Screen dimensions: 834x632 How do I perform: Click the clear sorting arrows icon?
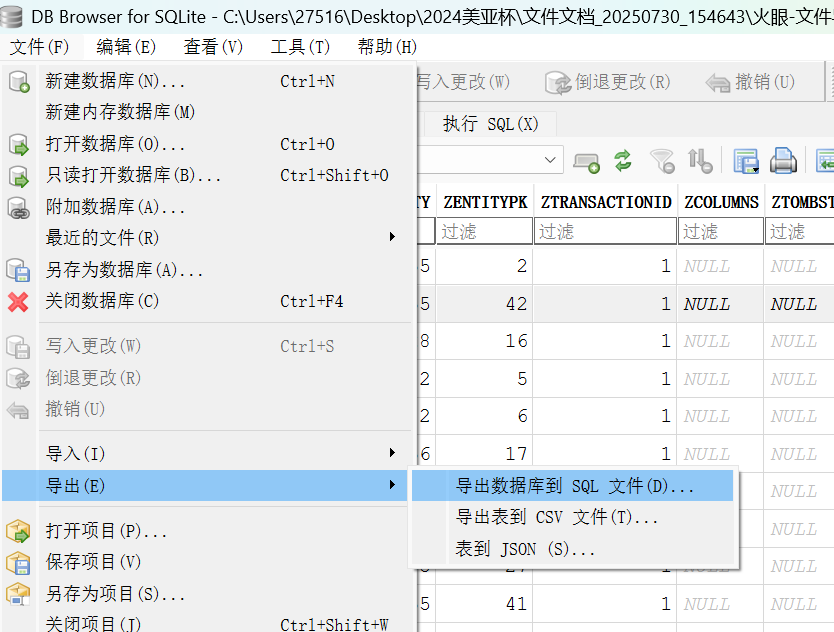click(x=699, y=161)
